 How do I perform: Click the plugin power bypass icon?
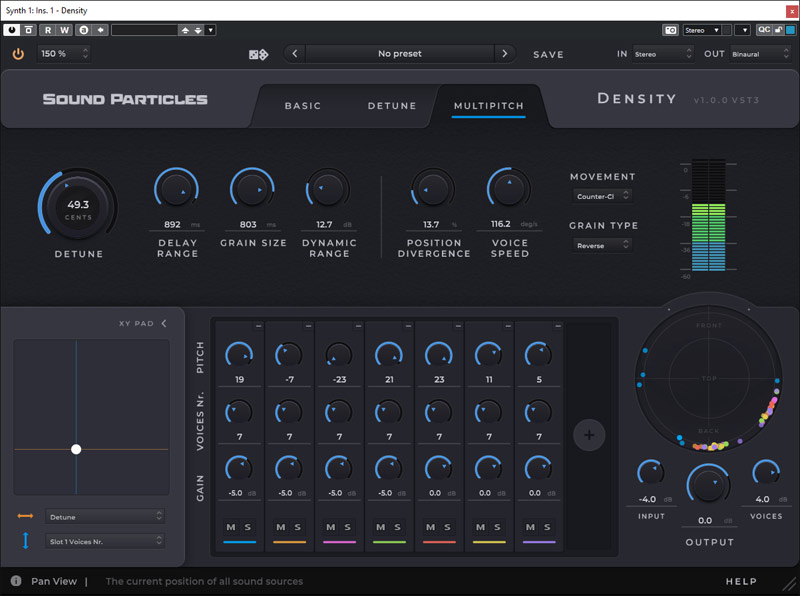pyautogui.click(x=18, y=54)
